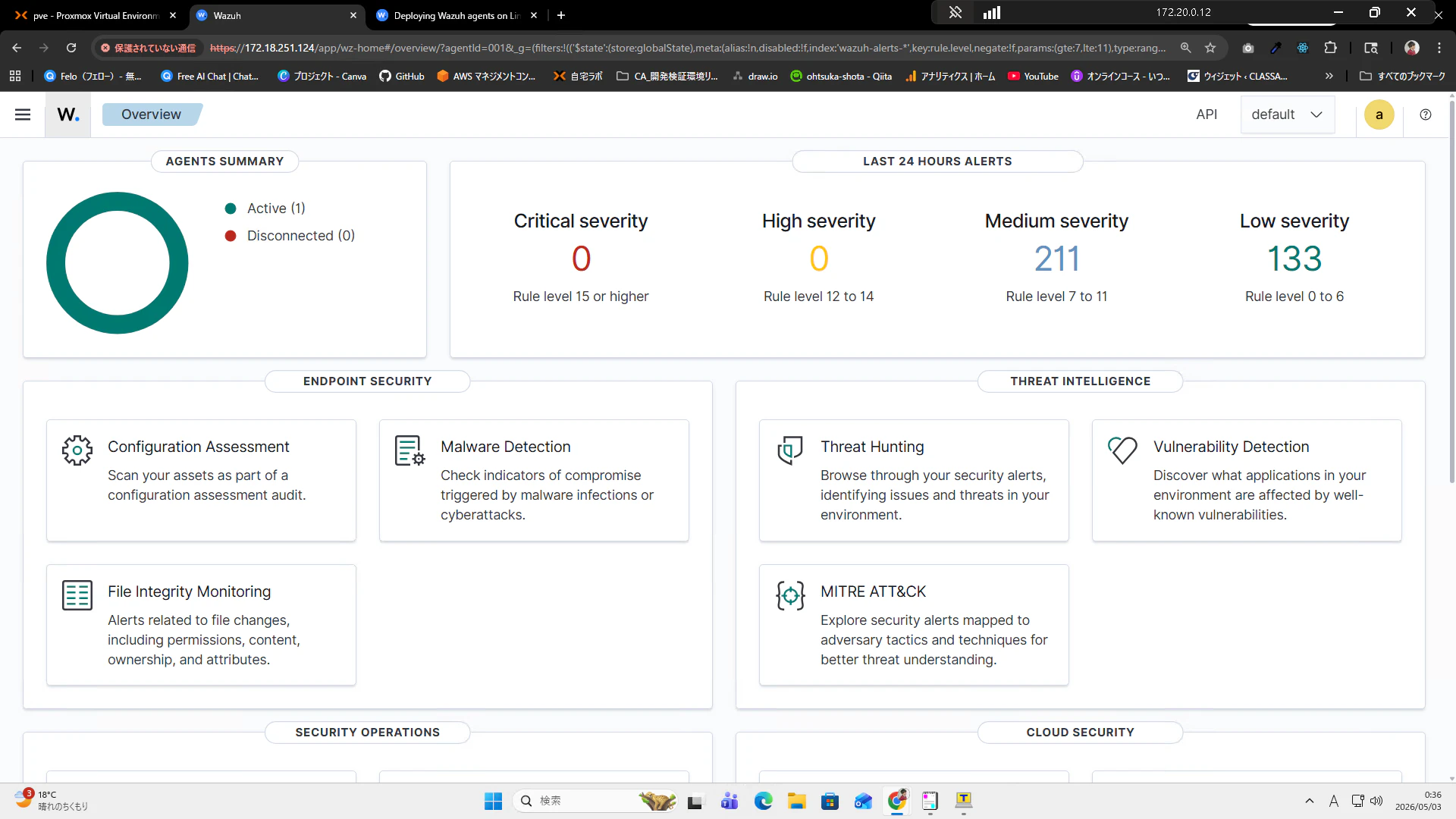The width and height of the screenshot is (1456, 819).
Task: Open the API link in the header
Action: click(x=1207, y=115)
